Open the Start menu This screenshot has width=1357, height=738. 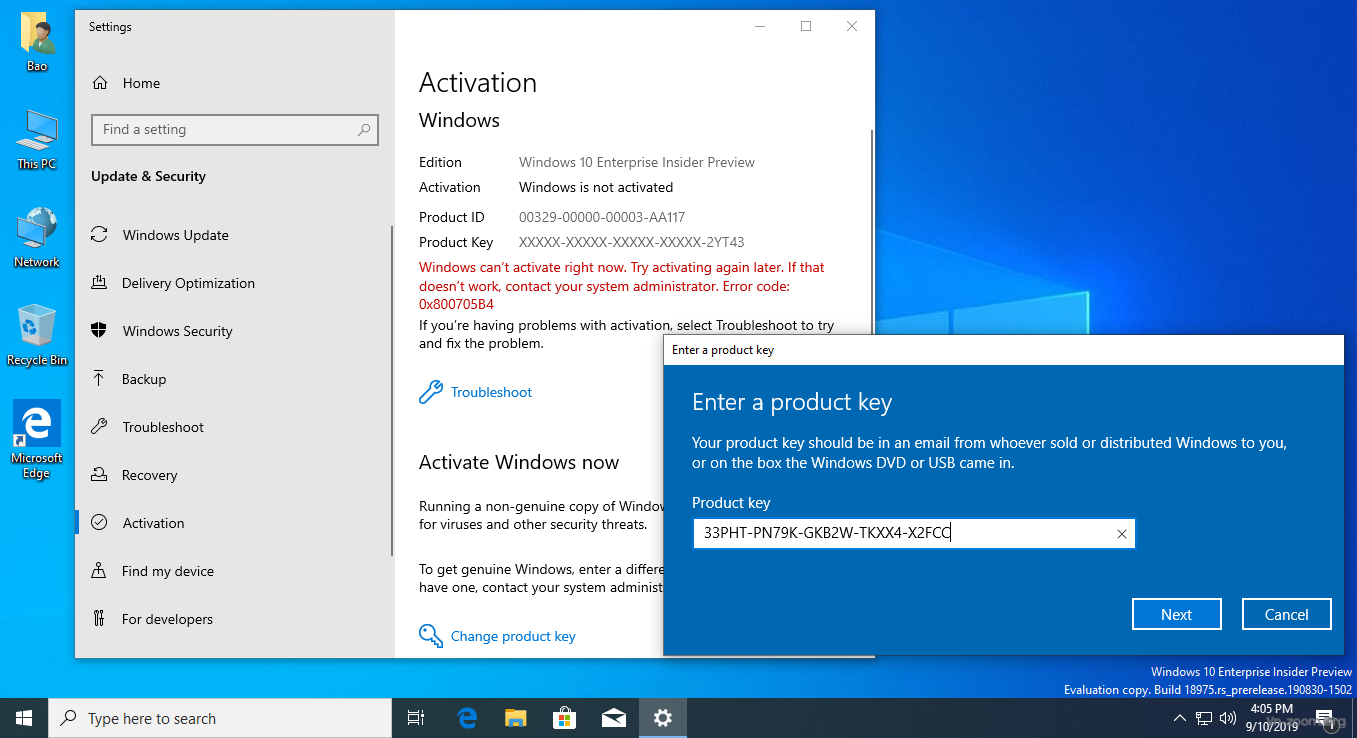24,718
